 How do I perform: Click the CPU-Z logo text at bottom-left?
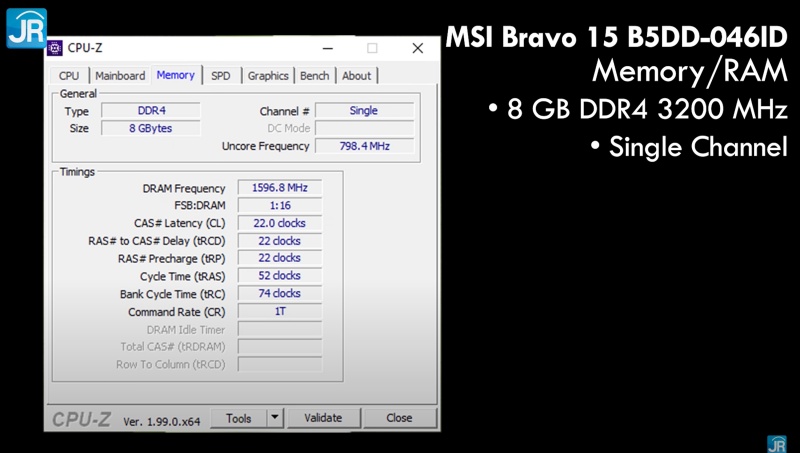[x=81, y=419]
